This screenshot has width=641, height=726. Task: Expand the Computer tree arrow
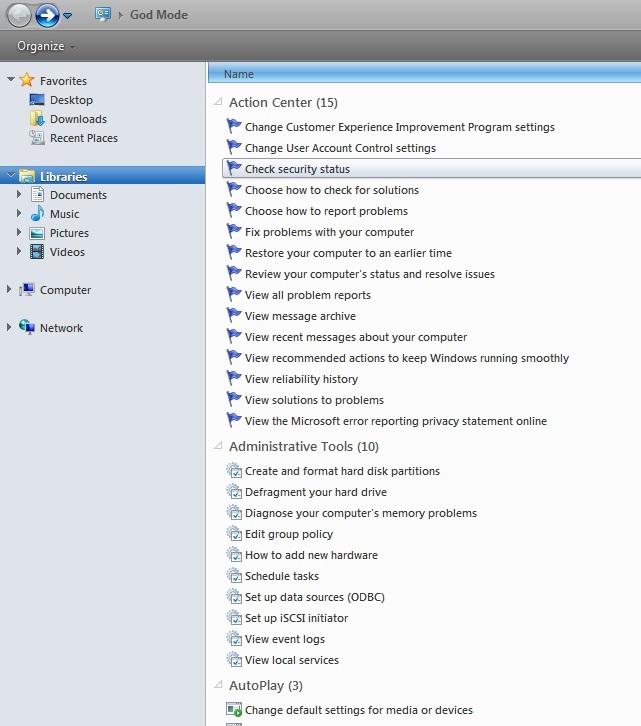tap(9, 289)
